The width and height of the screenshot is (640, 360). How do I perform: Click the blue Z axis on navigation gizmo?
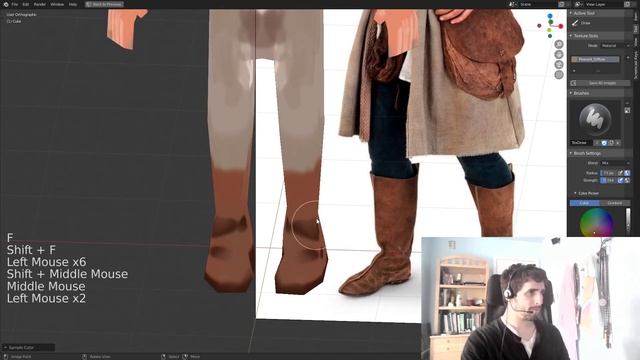550,16
